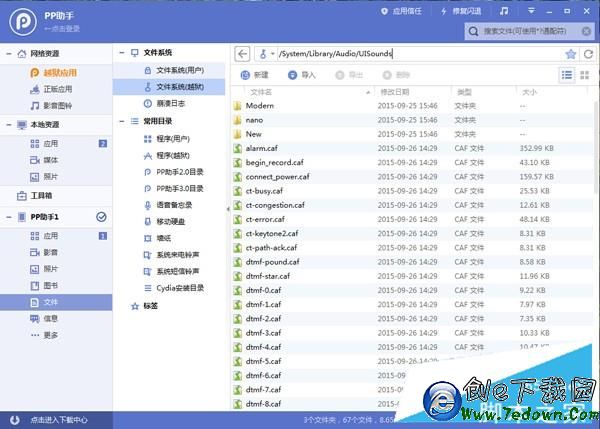Collapse the PP助手1 device section
This screenshot has width=600, height=429.
pyautogui.click(x=8, y=217)
